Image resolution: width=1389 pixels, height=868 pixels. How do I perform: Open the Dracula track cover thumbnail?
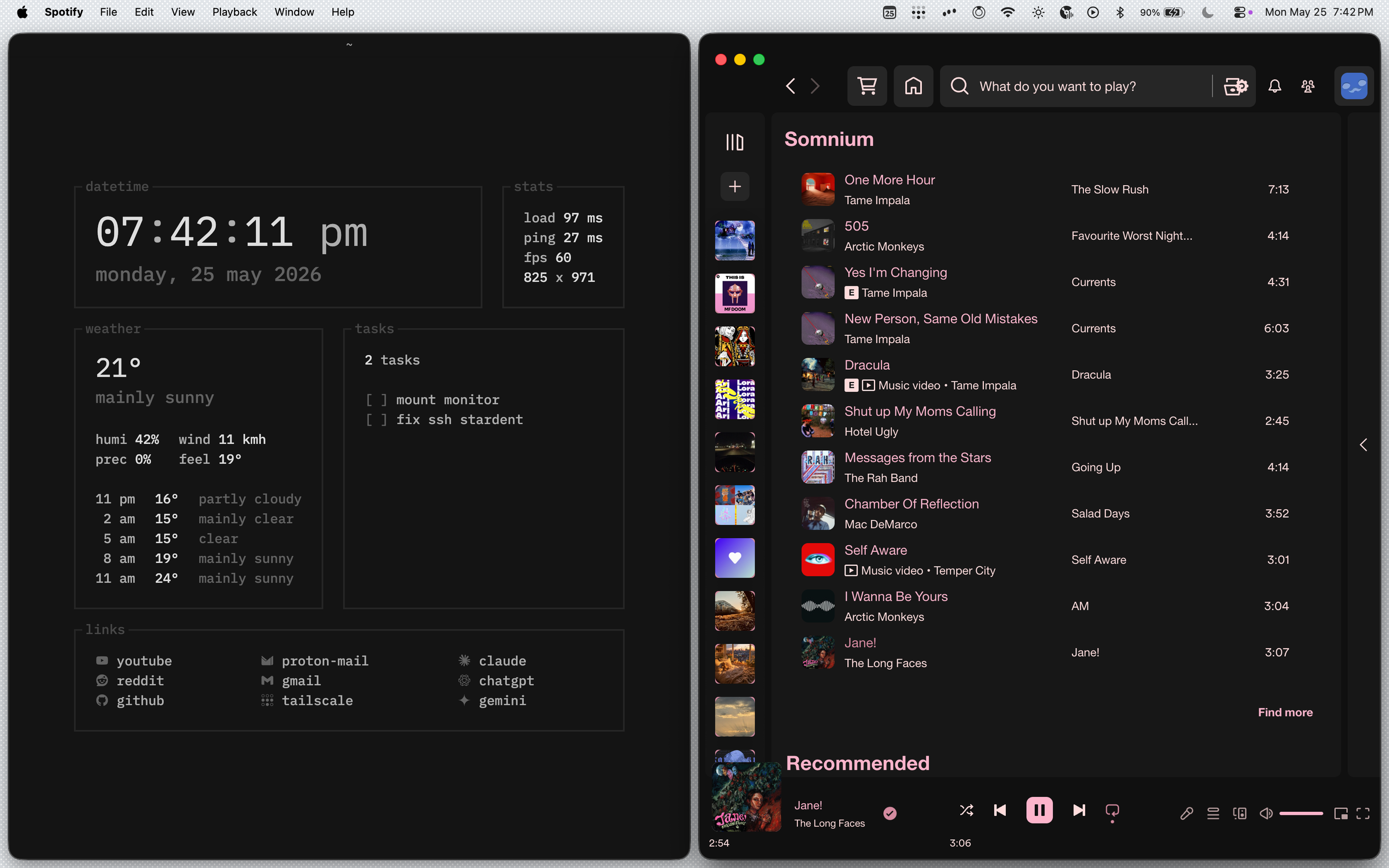tap(818, 374)
